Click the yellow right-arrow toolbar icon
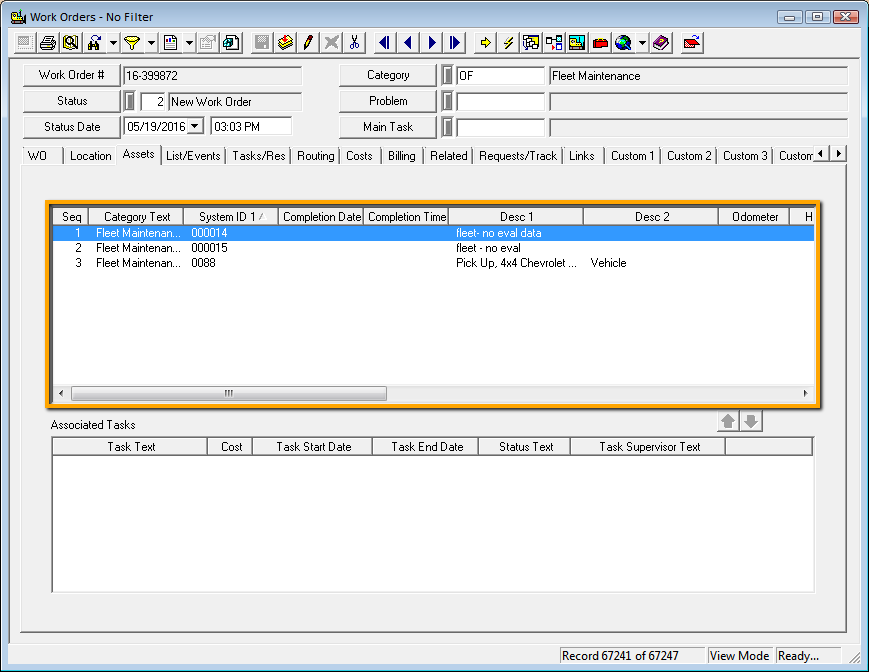The width and height of the screenshot is (869, 672). tap(485, 43)
